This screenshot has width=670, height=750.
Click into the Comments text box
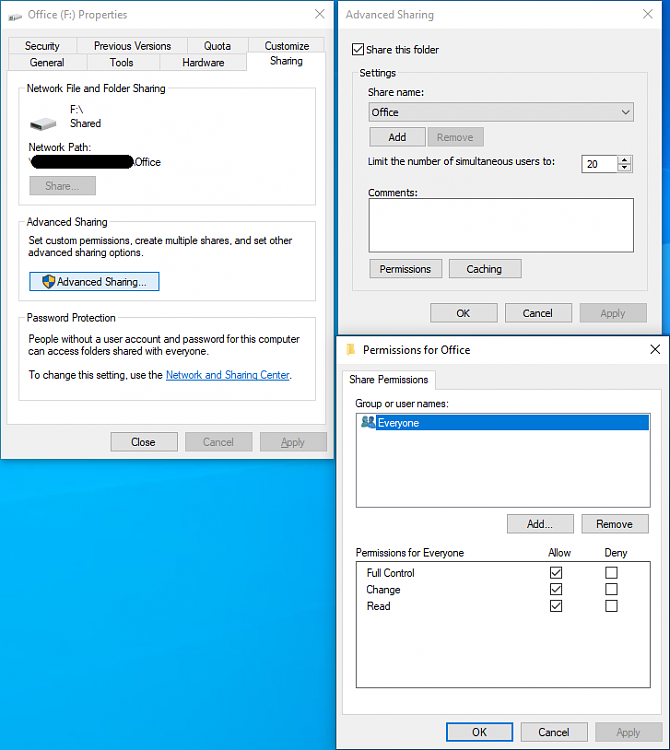click(x=501, y=225)
